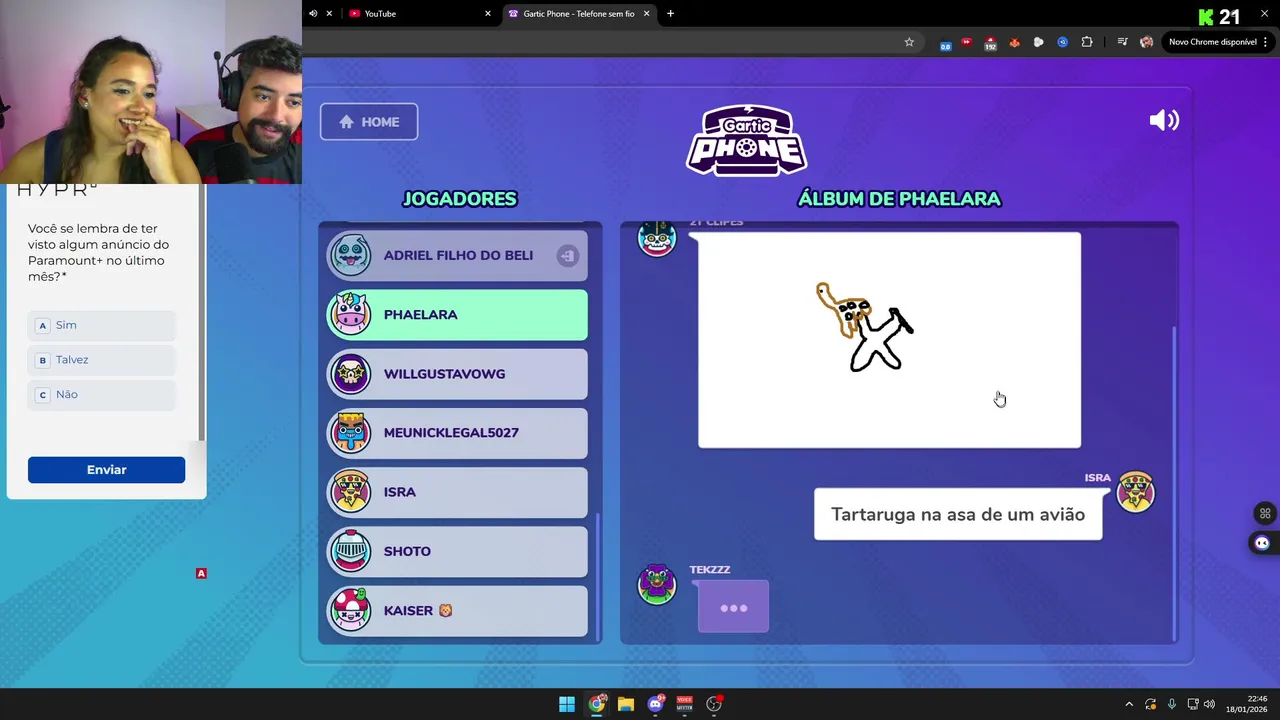
Task: Click the red A ad marker icon
Action: tap(201, 573)
